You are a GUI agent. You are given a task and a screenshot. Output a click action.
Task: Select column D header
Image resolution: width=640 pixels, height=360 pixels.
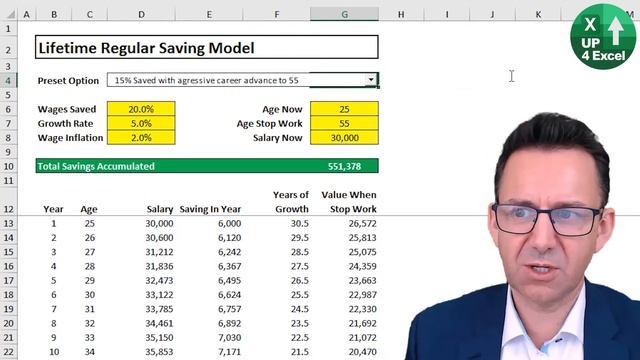point(141,15)
